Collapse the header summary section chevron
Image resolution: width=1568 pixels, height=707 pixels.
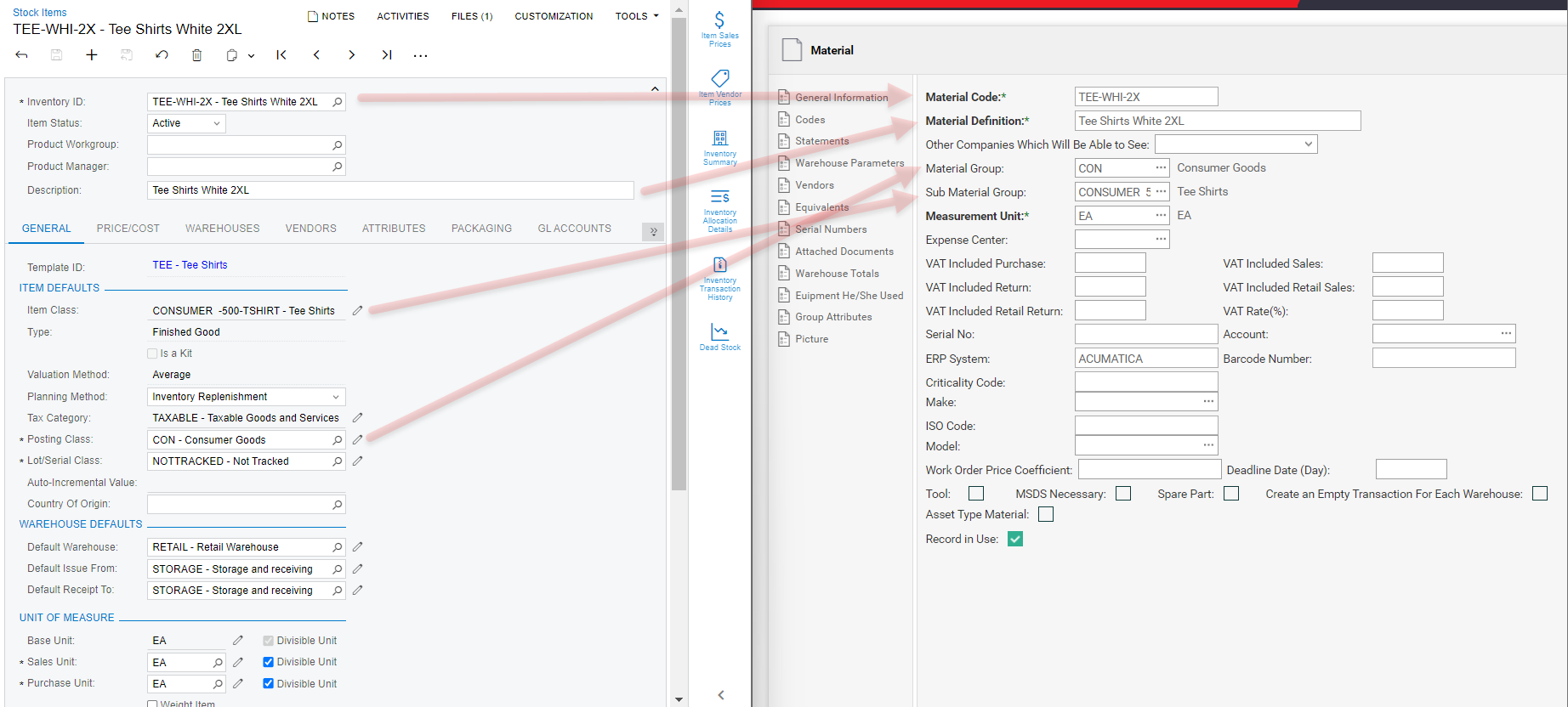pyautogui.click(x=655, y=88)
